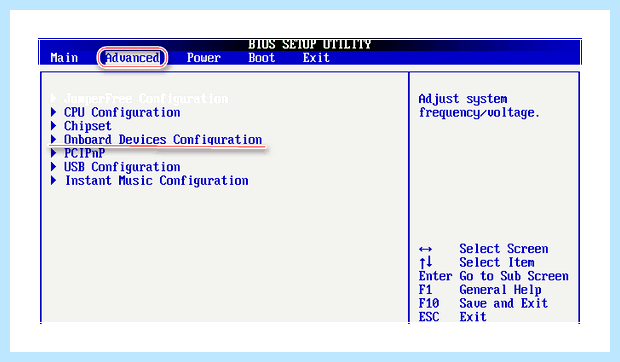Click the 'General Help' text
The height and width of the screenshot is (362, 620).
tap(500, 290)
